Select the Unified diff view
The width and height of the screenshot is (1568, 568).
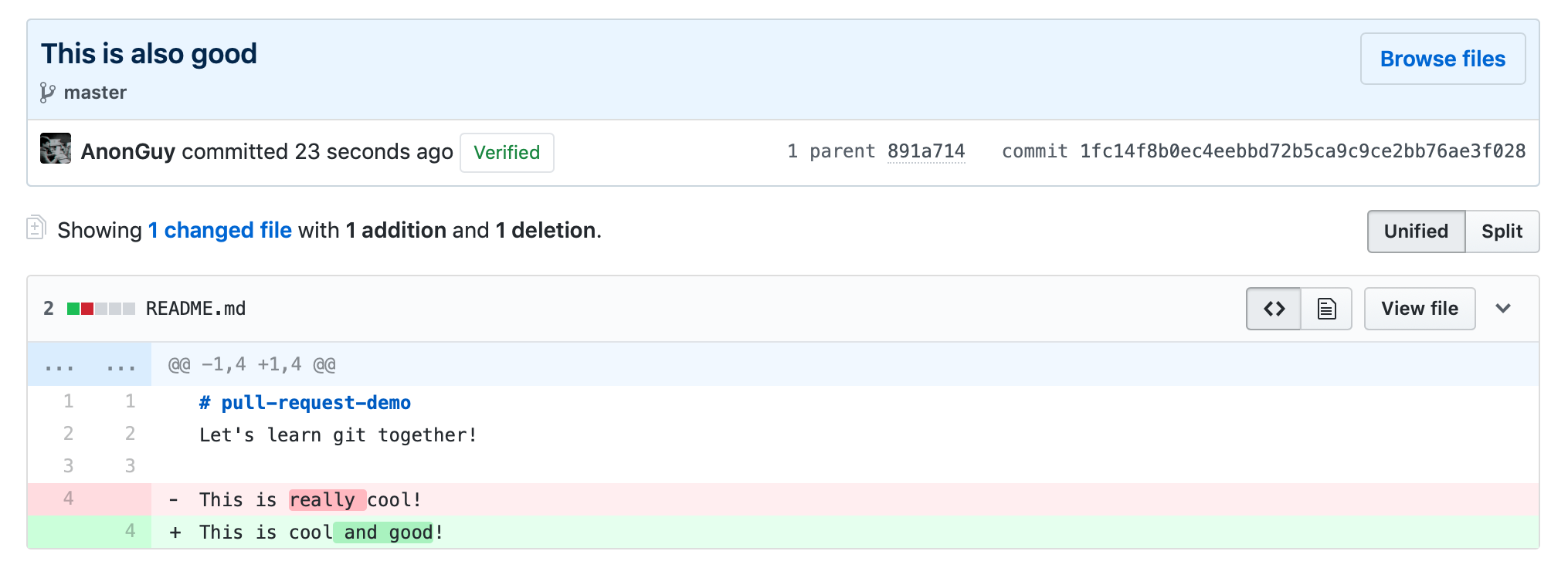[1415, 232]
